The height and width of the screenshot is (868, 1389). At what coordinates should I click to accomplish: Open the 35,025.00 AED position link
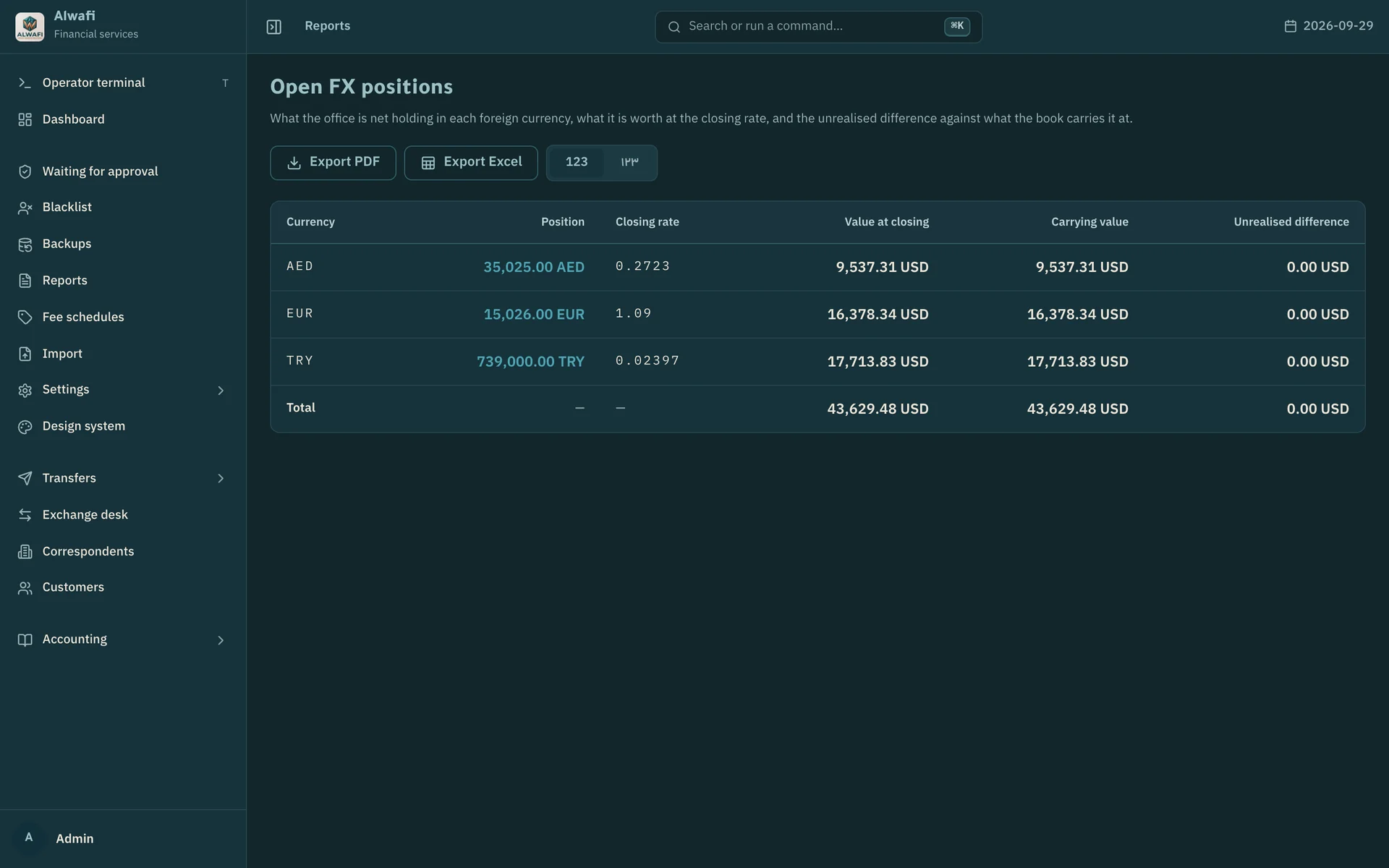point(533,267)
